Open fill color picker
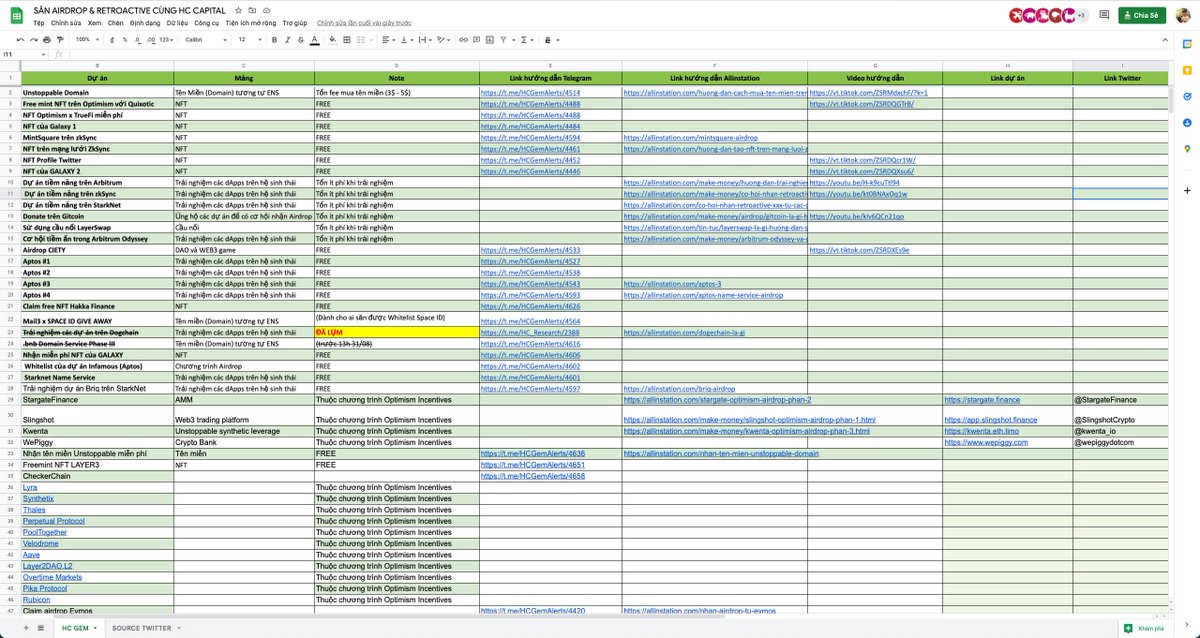 pyautogui.click(x=333, y=40)
